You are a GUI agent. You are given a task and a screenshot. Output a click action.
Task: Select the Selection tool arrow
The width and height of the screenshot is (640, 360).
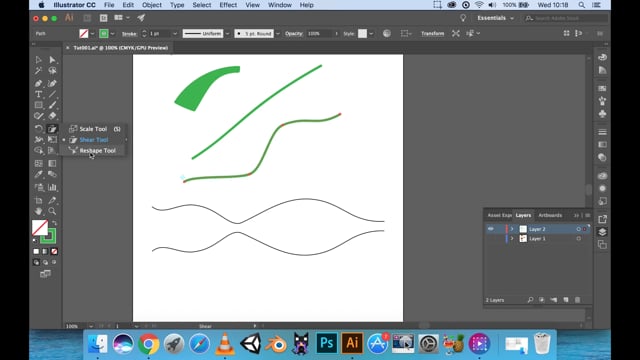[x=38, y=60]
